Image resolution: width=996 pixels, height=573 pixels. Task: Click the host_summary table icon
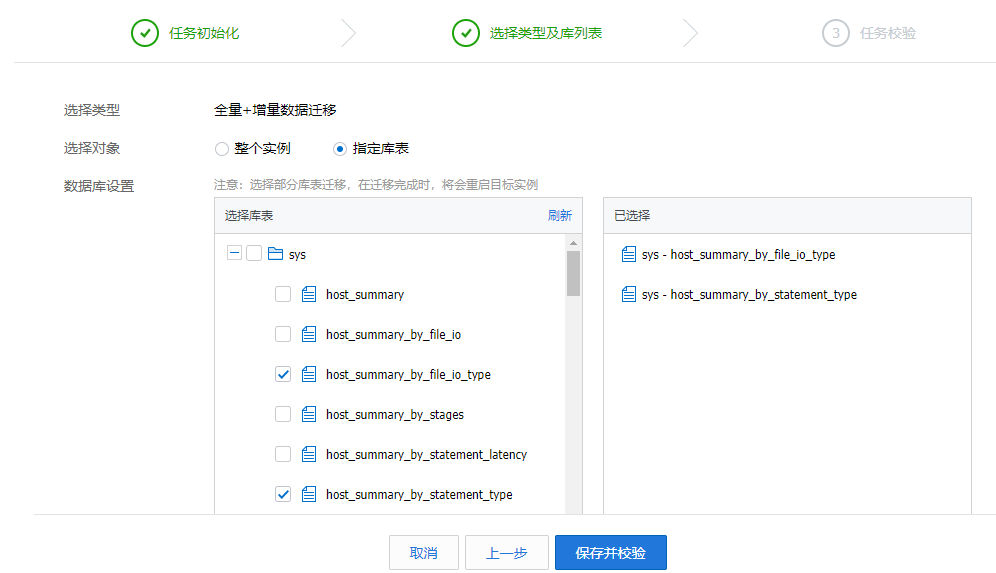pos(309,294)
